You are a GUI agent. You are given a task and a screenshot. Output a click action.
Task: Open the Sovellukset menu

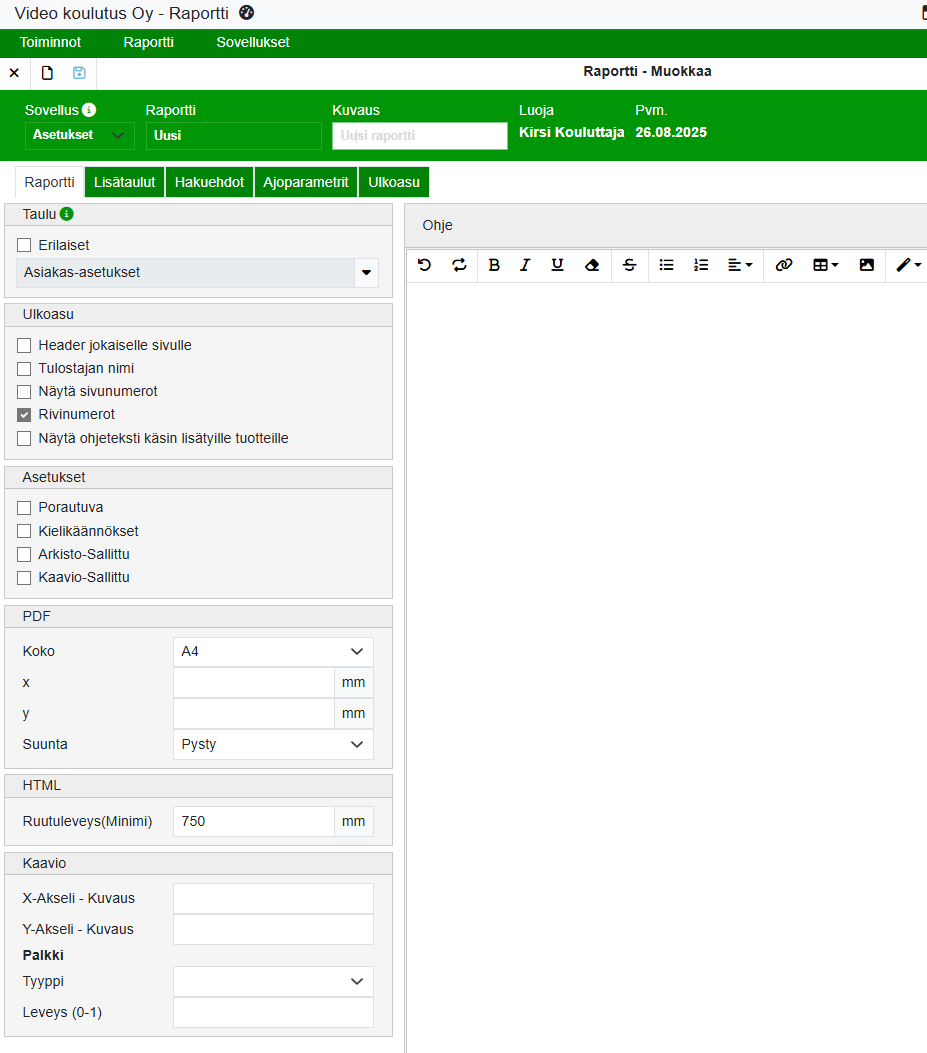[253, 43]
